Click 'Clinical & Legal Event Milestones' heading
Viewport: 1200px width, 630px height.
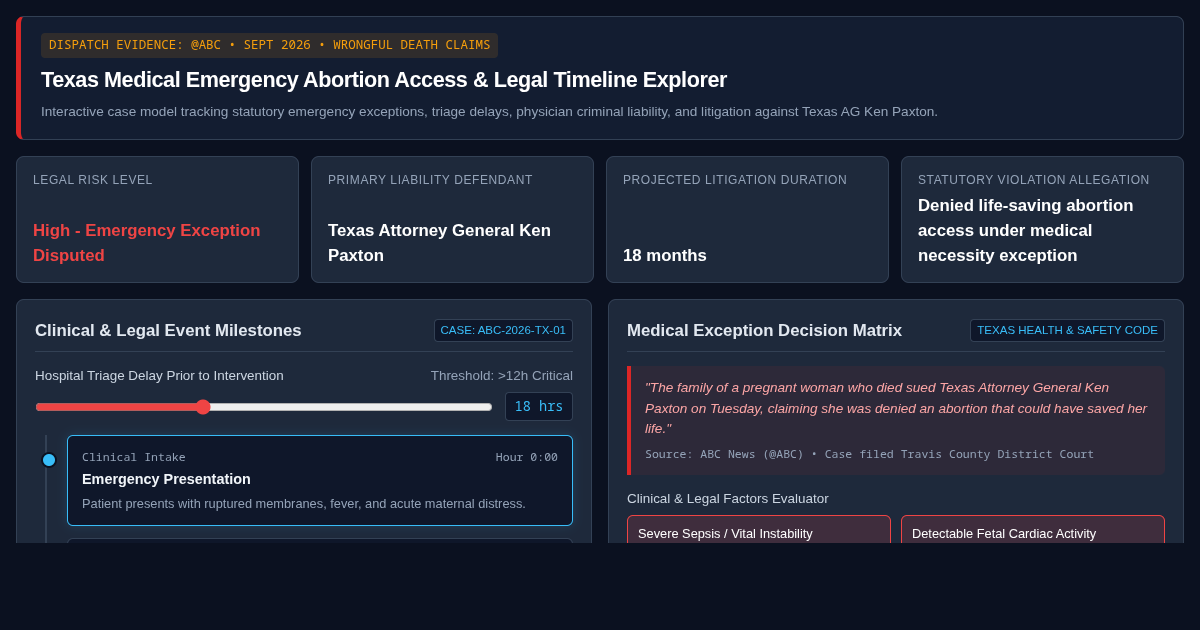point(168,331)
